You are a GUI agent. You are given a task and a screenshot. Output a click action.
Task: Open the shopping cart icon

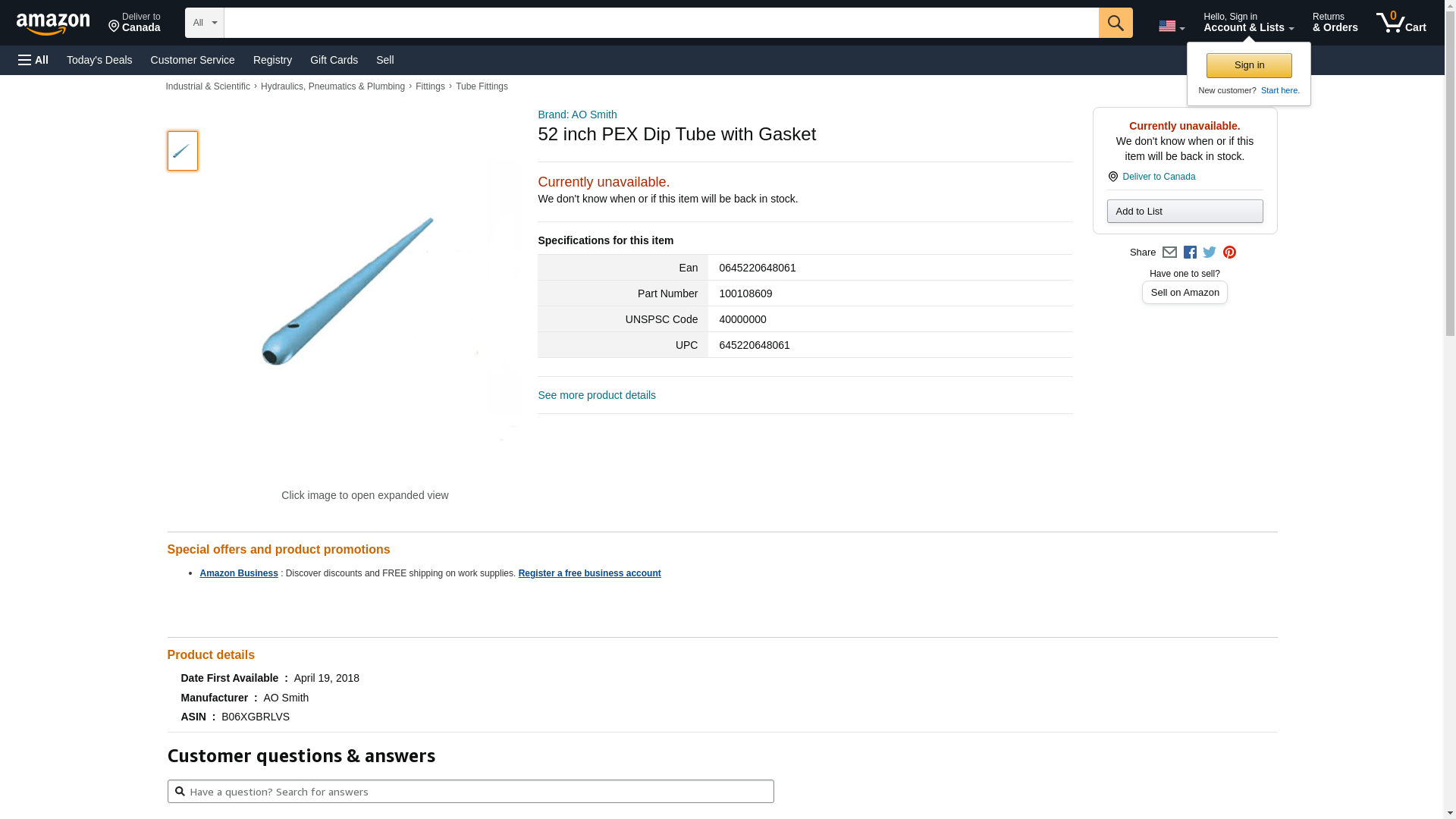tap(1401, 23)
